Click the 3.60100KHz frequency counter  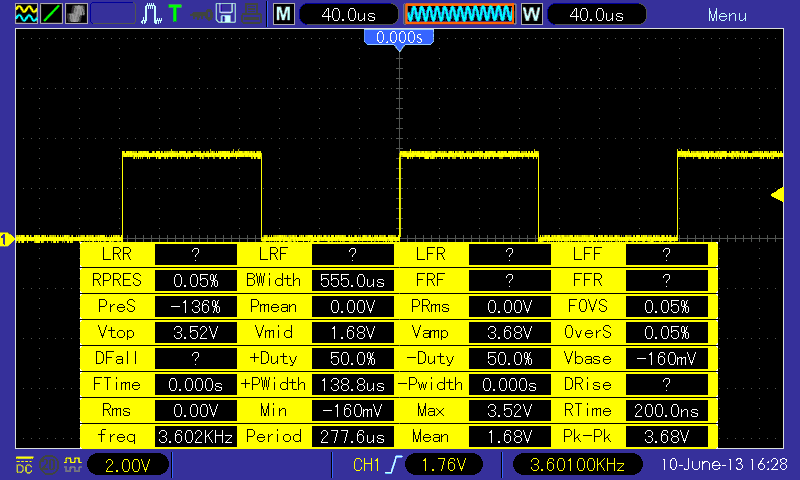coord(577,465)
